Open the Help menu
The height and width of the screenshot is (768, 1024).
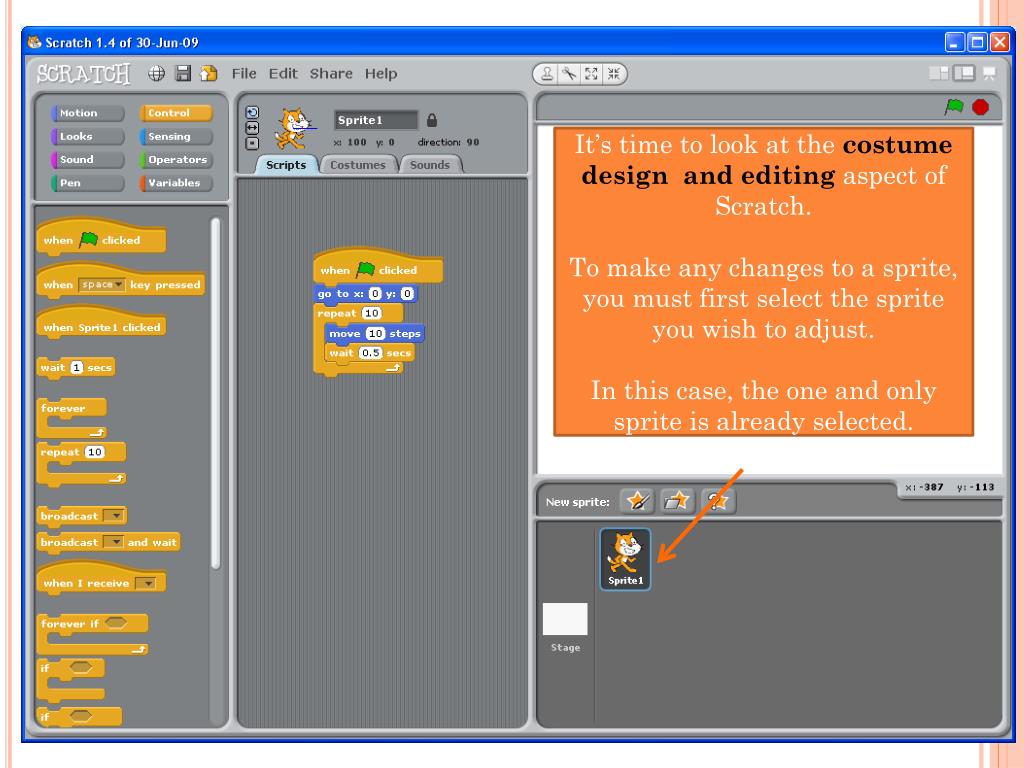point(381,74)
